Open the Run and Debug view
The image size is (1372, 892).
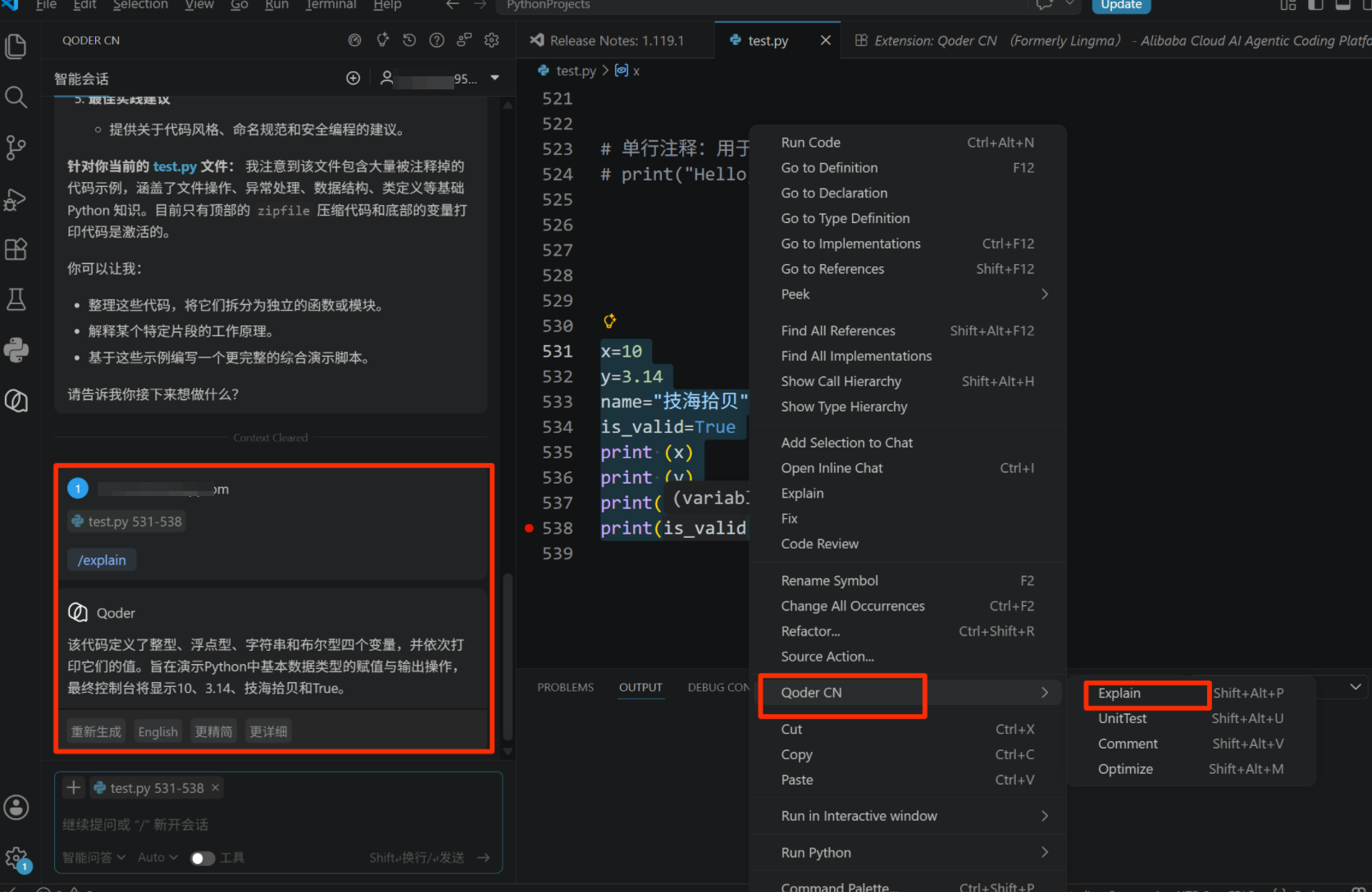pyautogui.click(x=16, y=199)
